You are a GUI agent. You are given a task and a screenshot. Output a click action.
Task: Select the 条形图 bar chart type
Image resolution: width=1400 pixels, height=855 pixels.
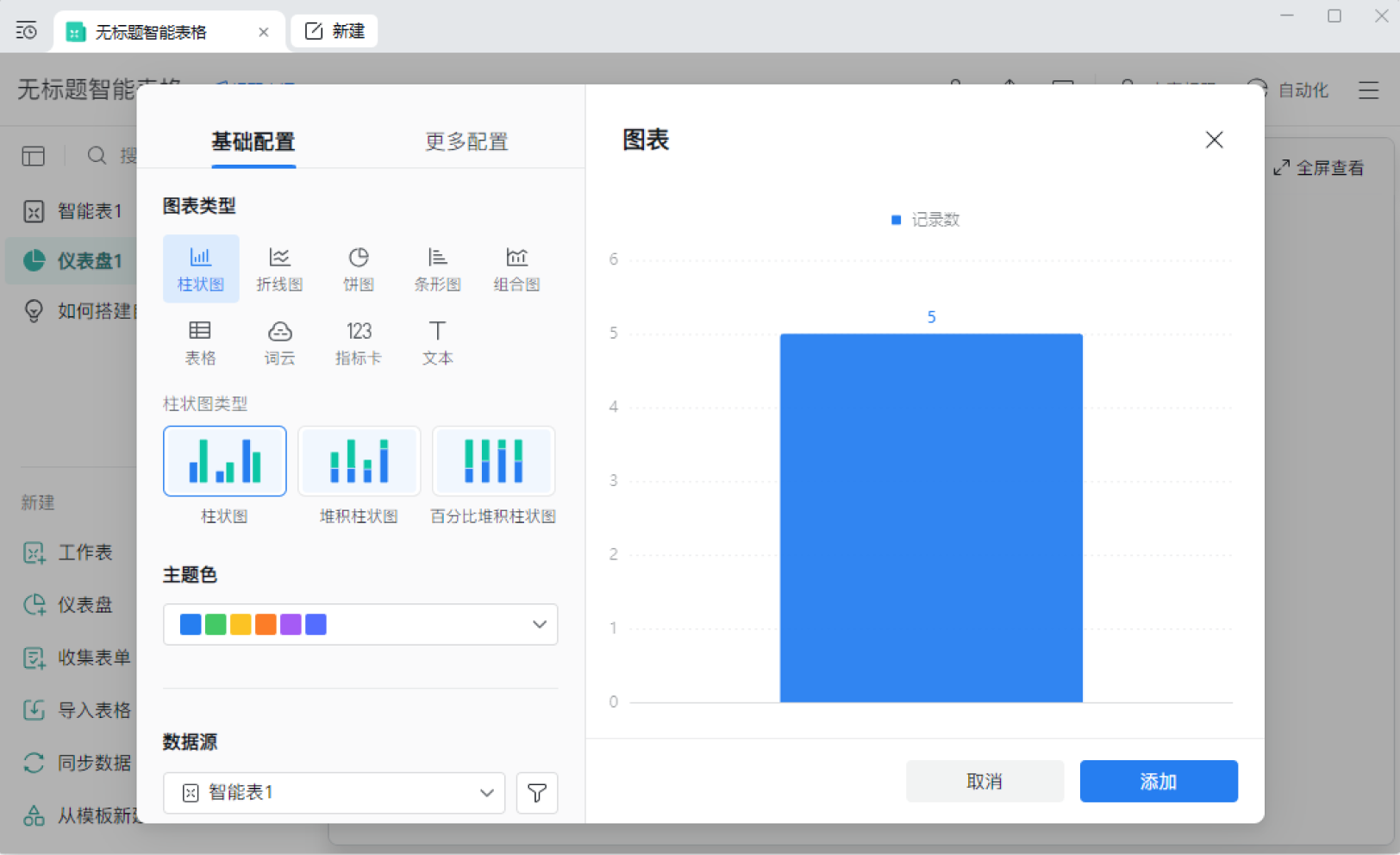(437, 268)
